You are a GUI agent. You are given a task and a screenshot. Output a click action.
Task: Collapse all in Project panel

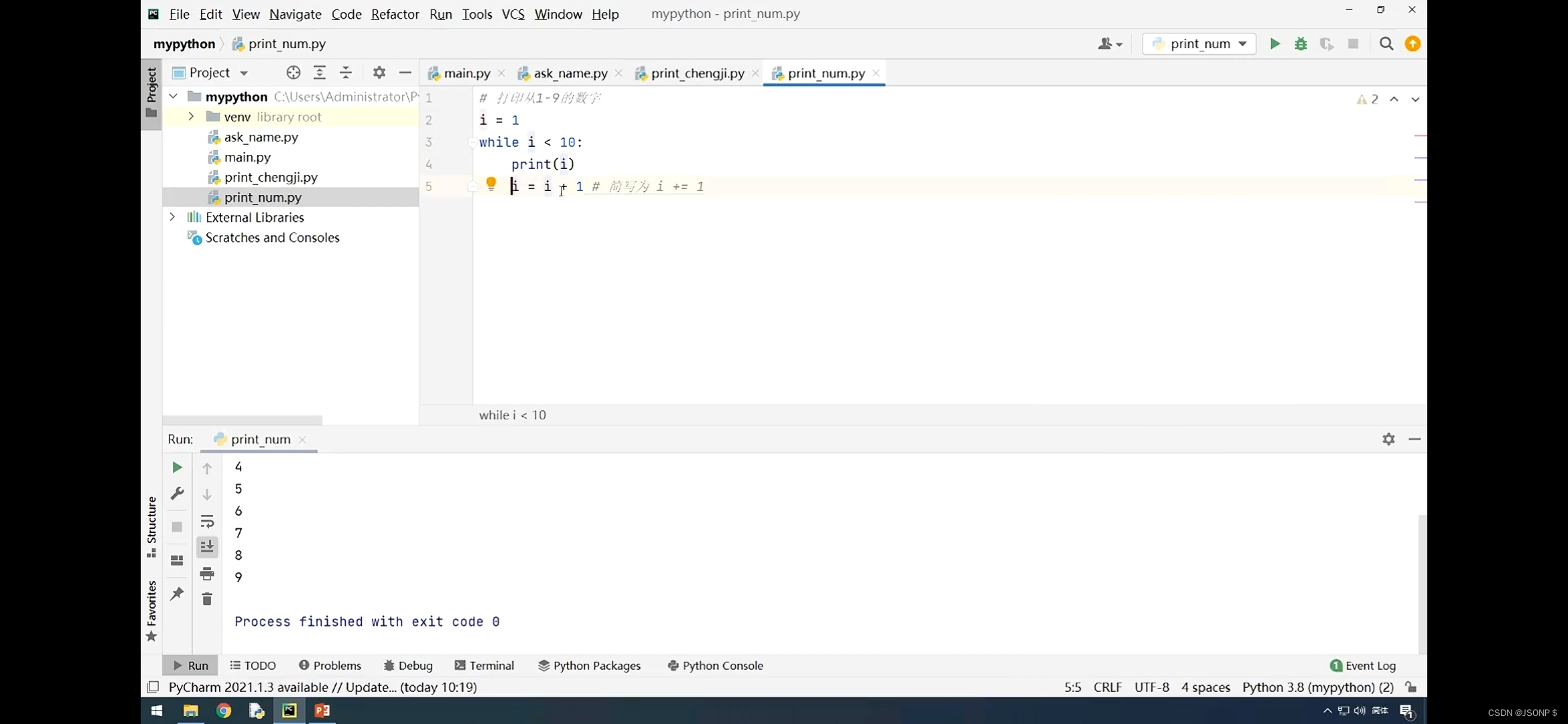pyautogui.click(x=346, y=72)
